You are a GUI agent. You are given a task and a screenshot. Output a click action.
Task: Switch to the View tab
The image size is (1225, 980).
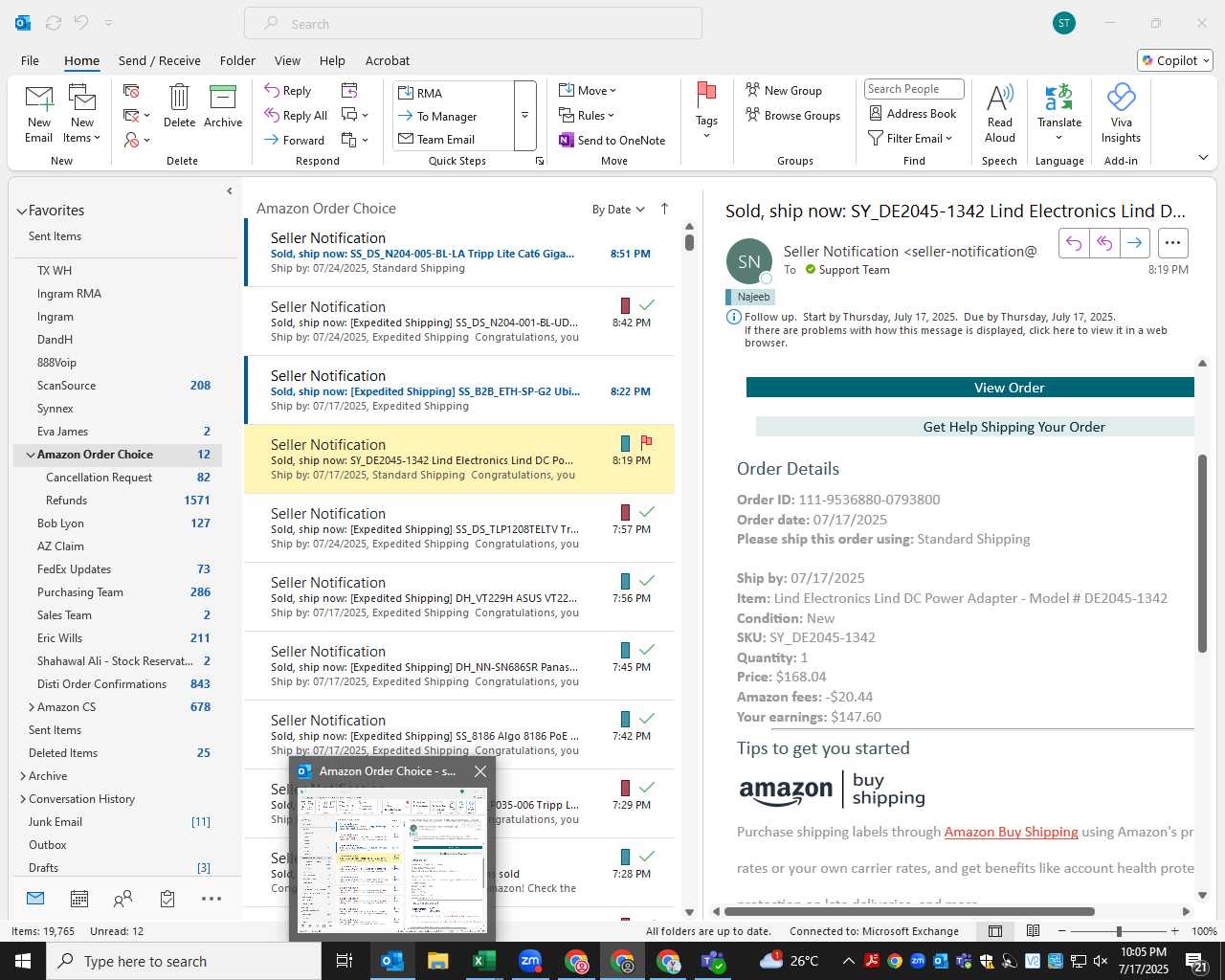point(287,60)
